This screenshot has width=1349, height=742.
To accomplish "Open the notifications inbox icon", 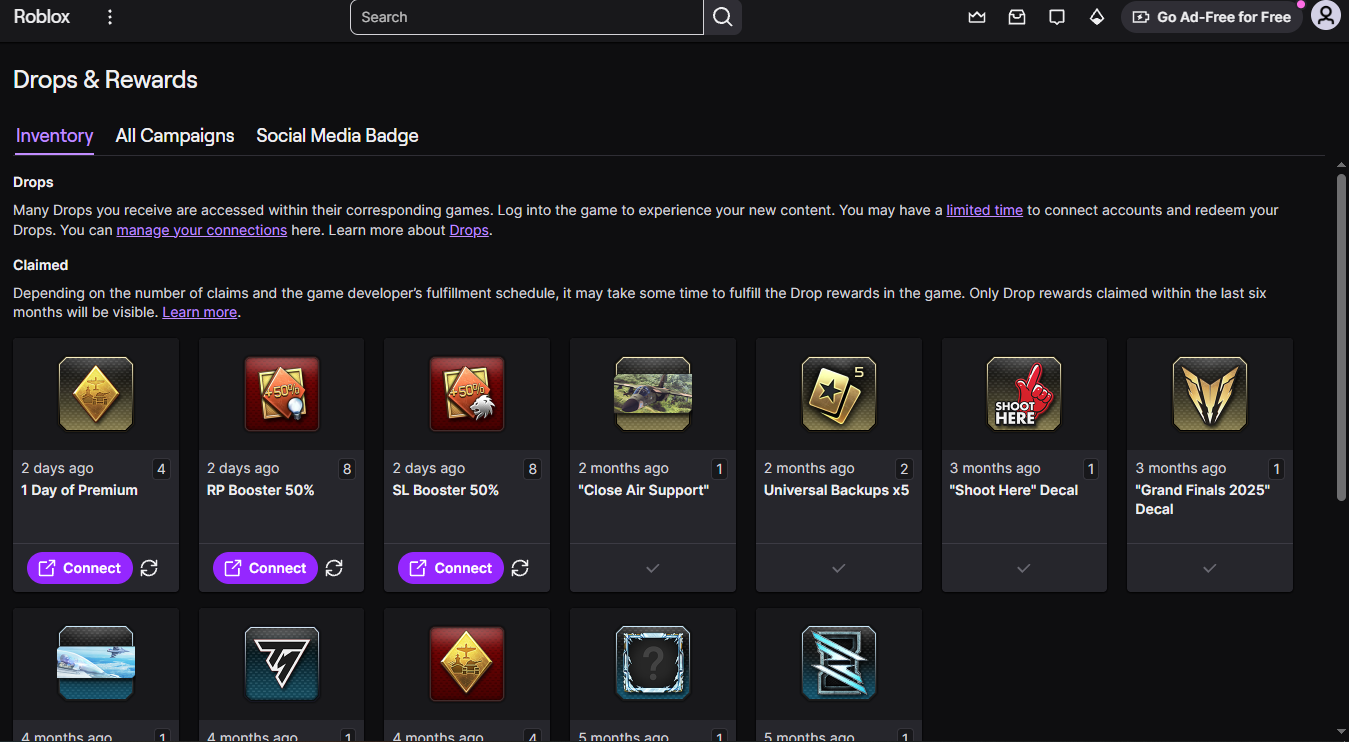I will [1017, 17].
